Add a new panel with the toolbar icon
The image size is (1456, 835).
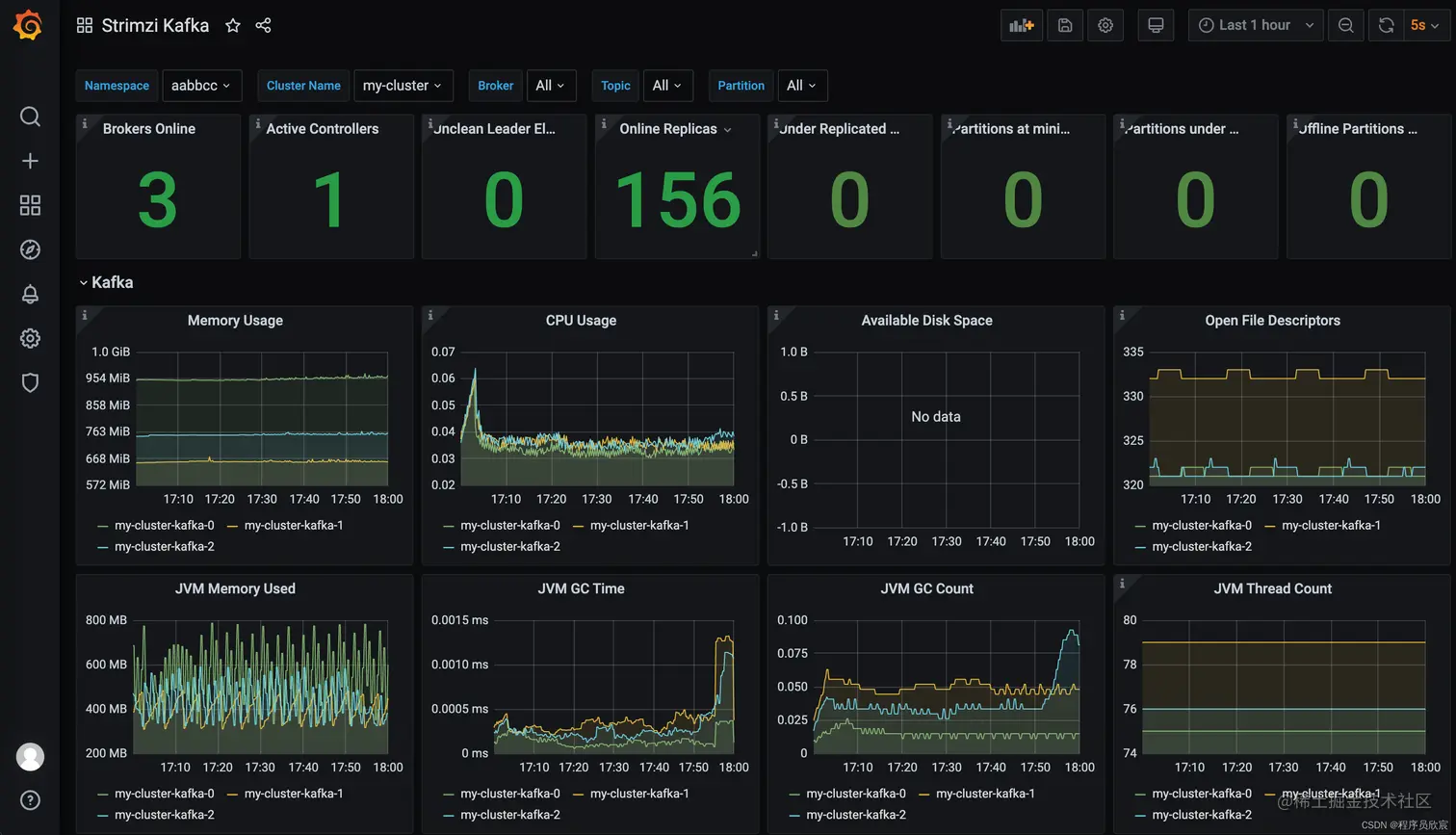(1022, 26)
